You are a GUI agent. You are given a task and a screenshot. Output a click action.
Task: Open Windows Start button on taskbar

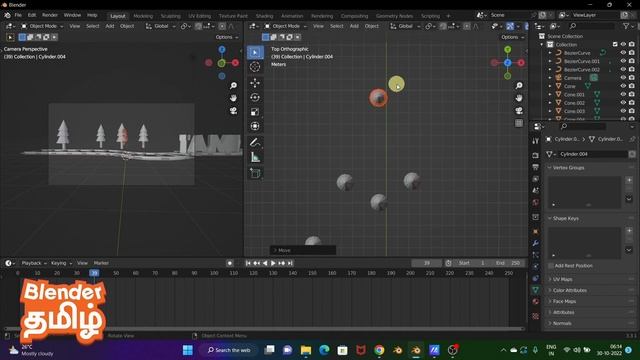[188, 350]
